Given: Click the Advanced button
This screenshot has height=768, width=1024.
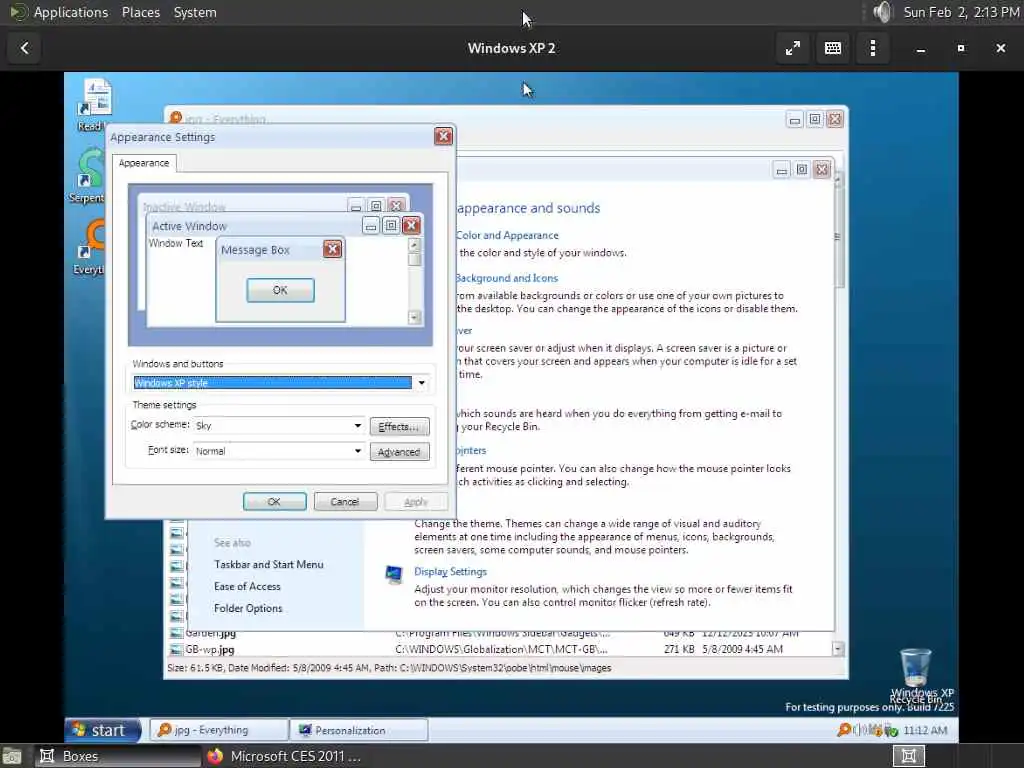Looking at the screenshot, I should (x=399, y=452).
